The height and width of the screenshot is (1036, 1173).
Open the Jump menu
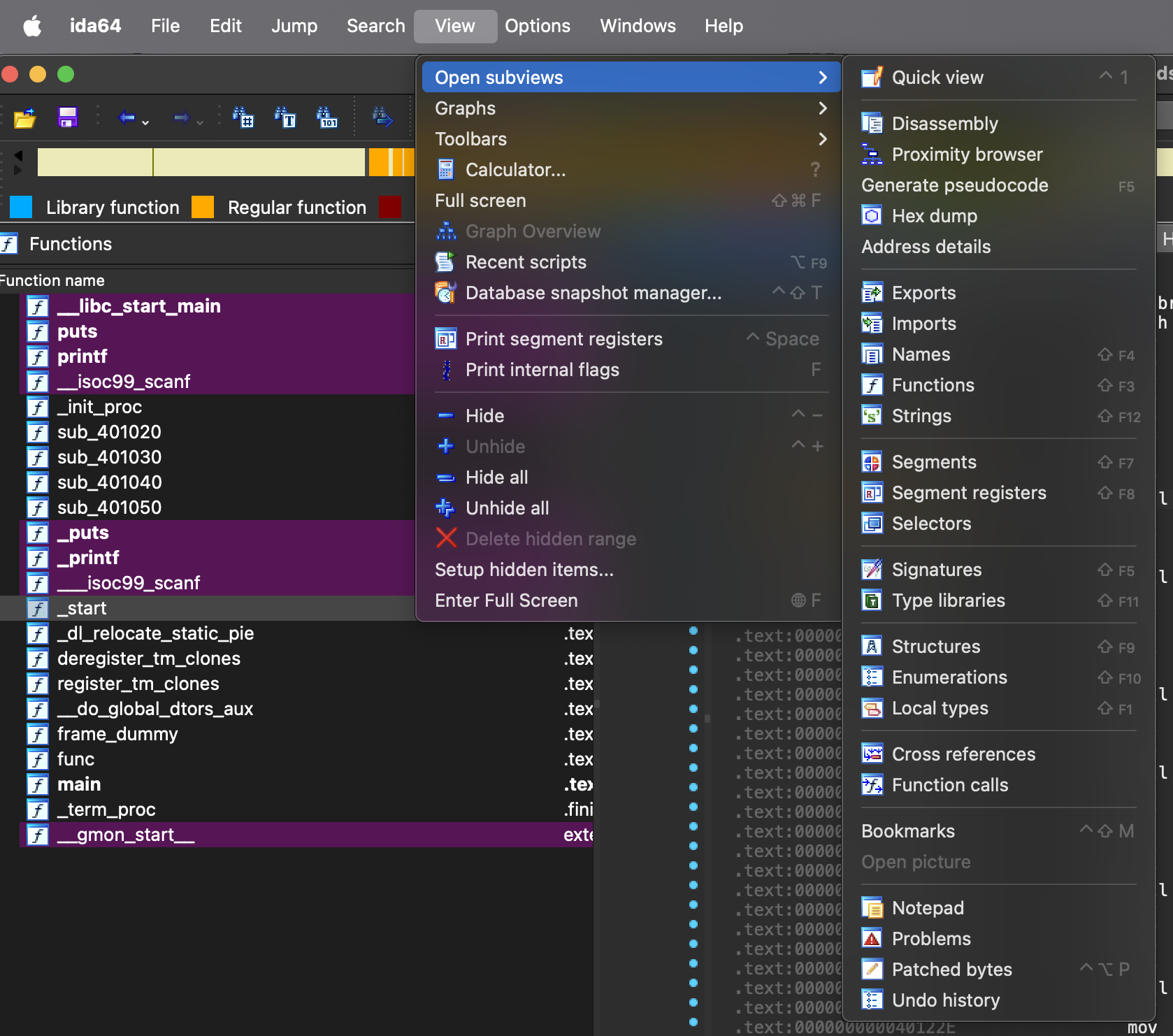294,26
